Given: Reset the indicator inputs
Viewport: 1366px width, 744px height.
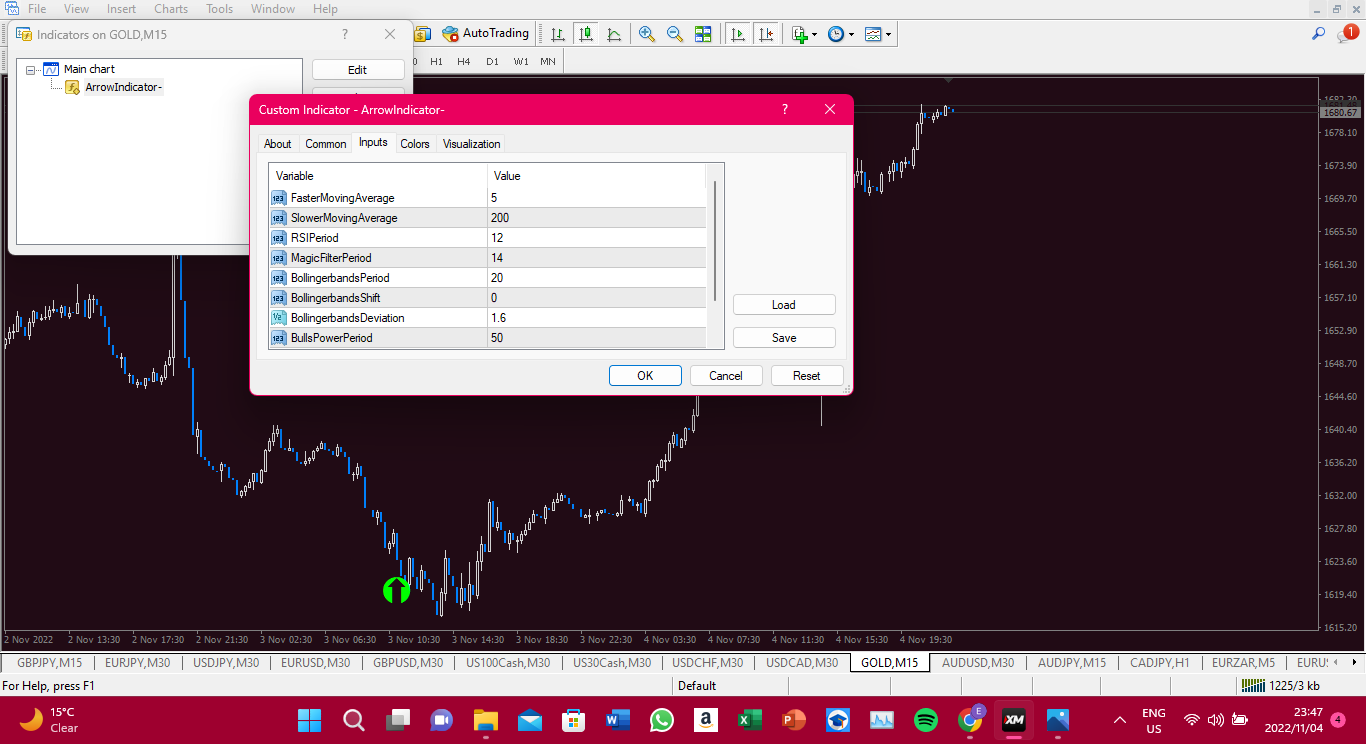Looking at the screenshot, I should (x=807, y=376).
